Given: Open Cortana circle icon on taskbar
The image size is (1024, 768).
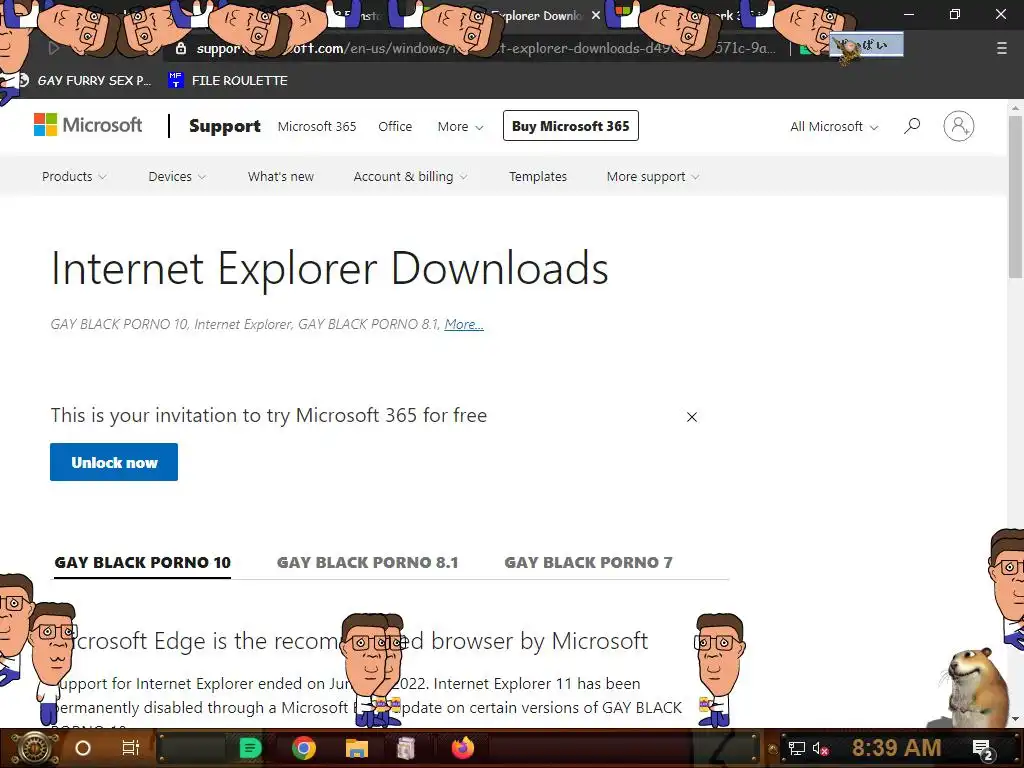Looking at the screenshot, I should pyautogui.click(x=83, y=748).
